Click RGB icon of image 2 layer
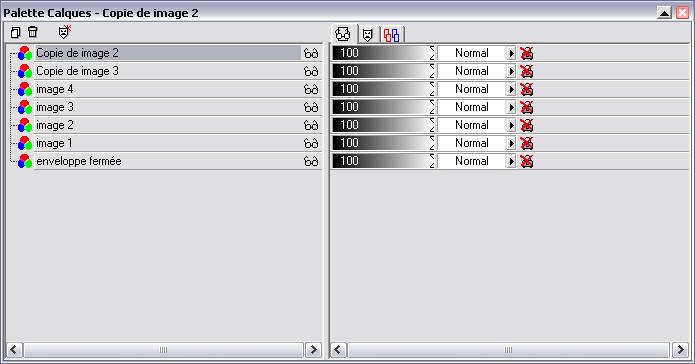 click(x=25, y=125)
